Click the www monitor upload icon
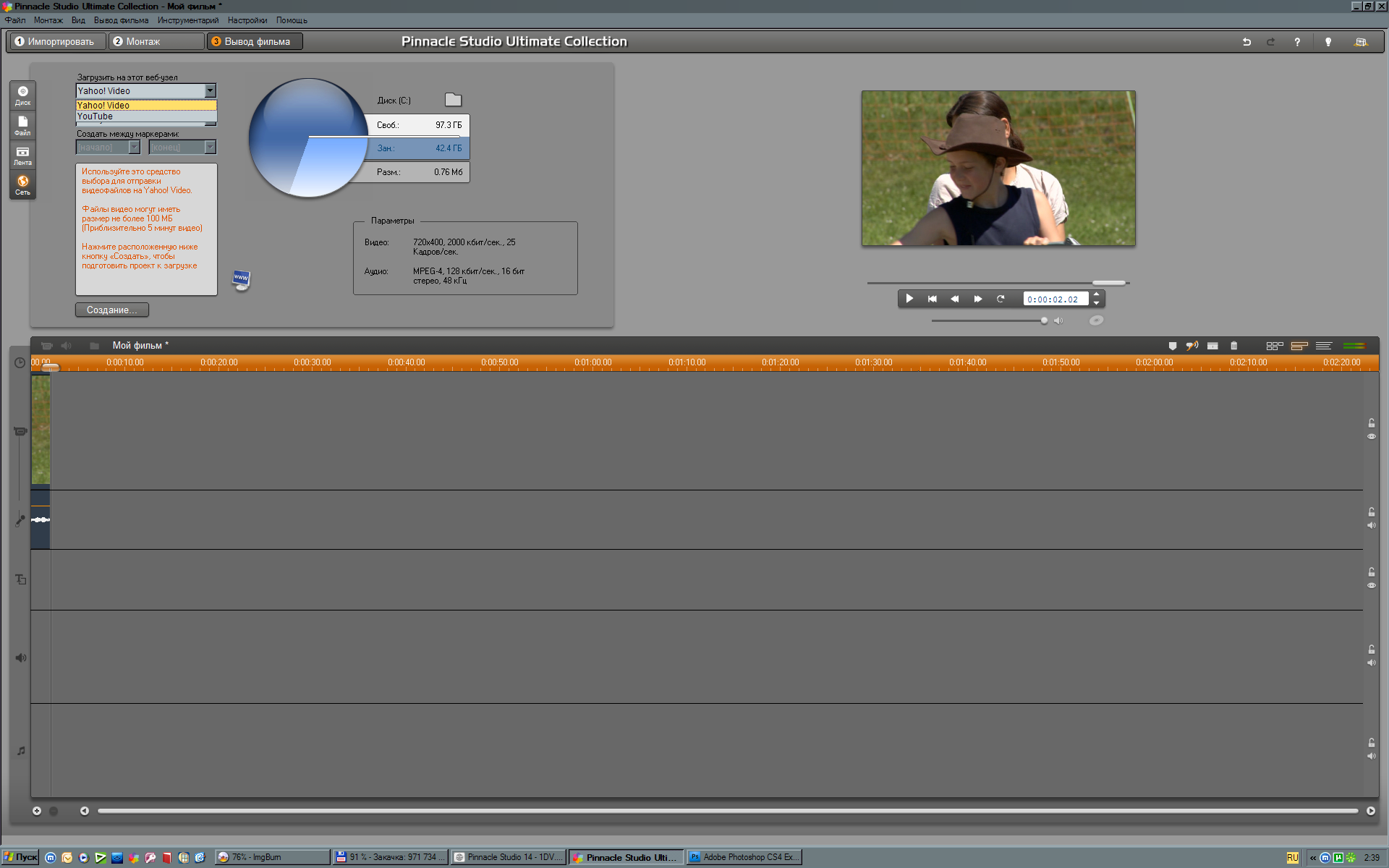 click(241, 280)
